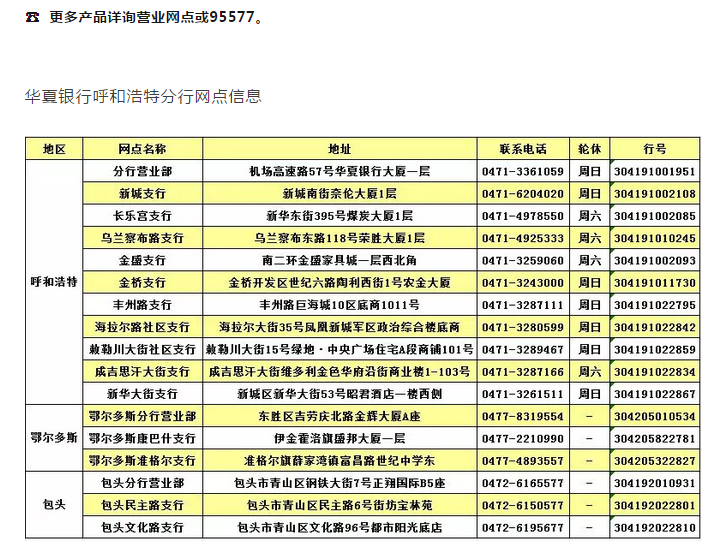Click the 呼和浩特 region cell
This screenshot has height=553, width=726.
54,282
